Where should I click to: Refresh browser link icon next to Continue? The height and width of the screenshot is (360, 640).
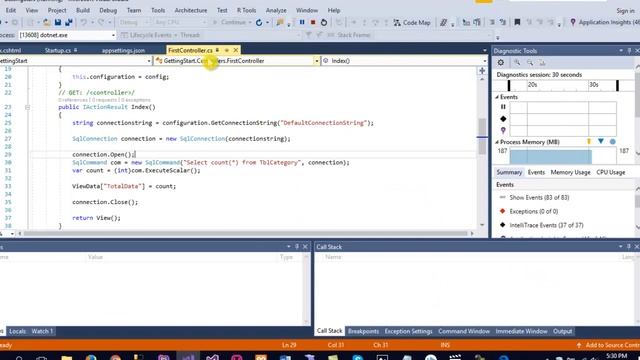[x=259, y=22]
